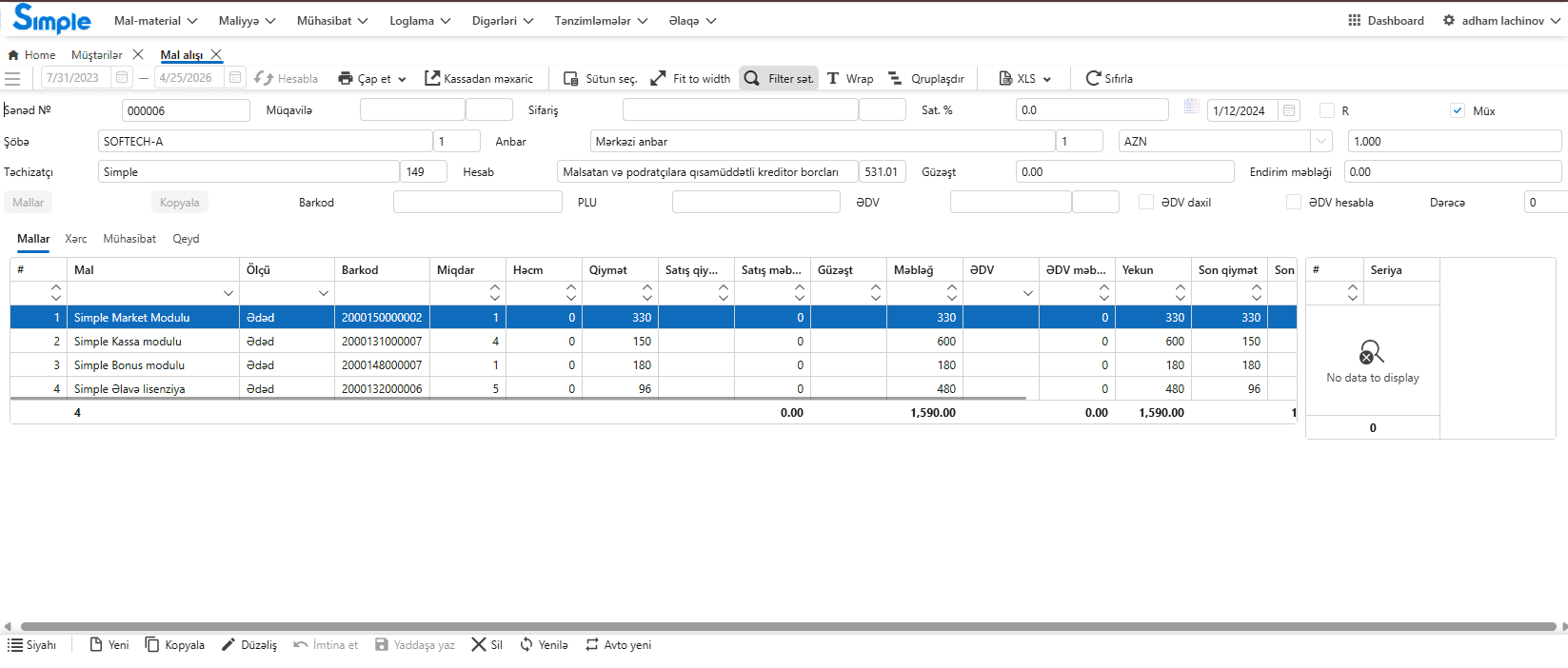Screen dimensions: 1568x668
Task: Check the ƏDV hesabla checkbox
Action: 1293,202
